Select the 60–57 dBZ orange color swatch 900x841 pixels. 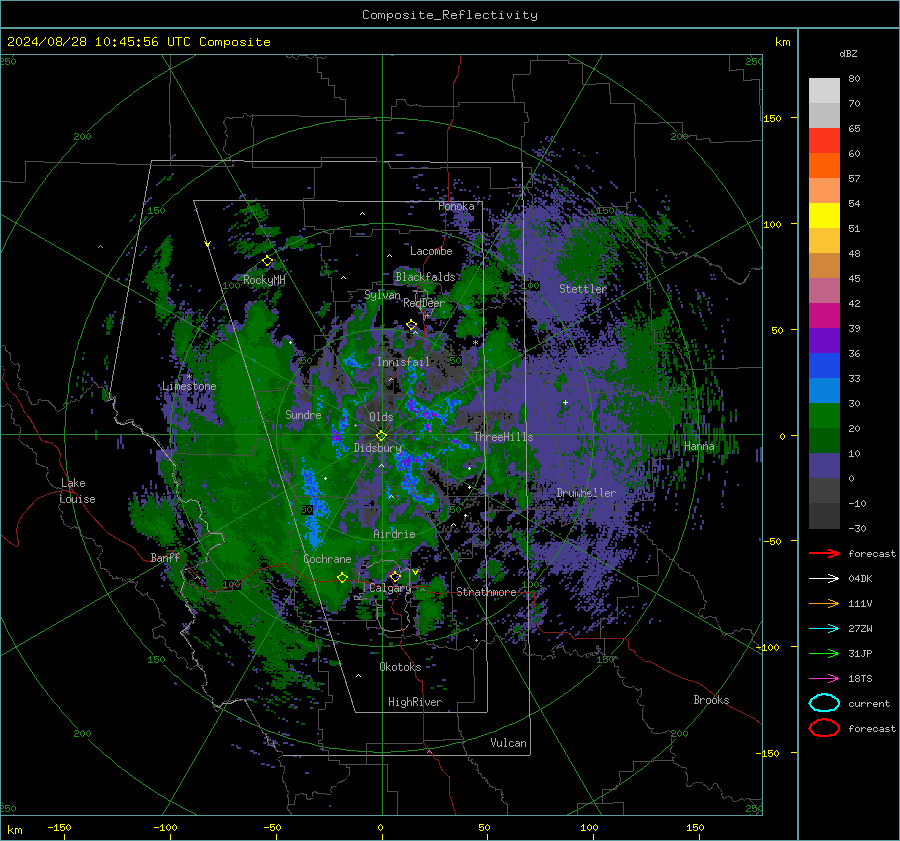point(824,166)
